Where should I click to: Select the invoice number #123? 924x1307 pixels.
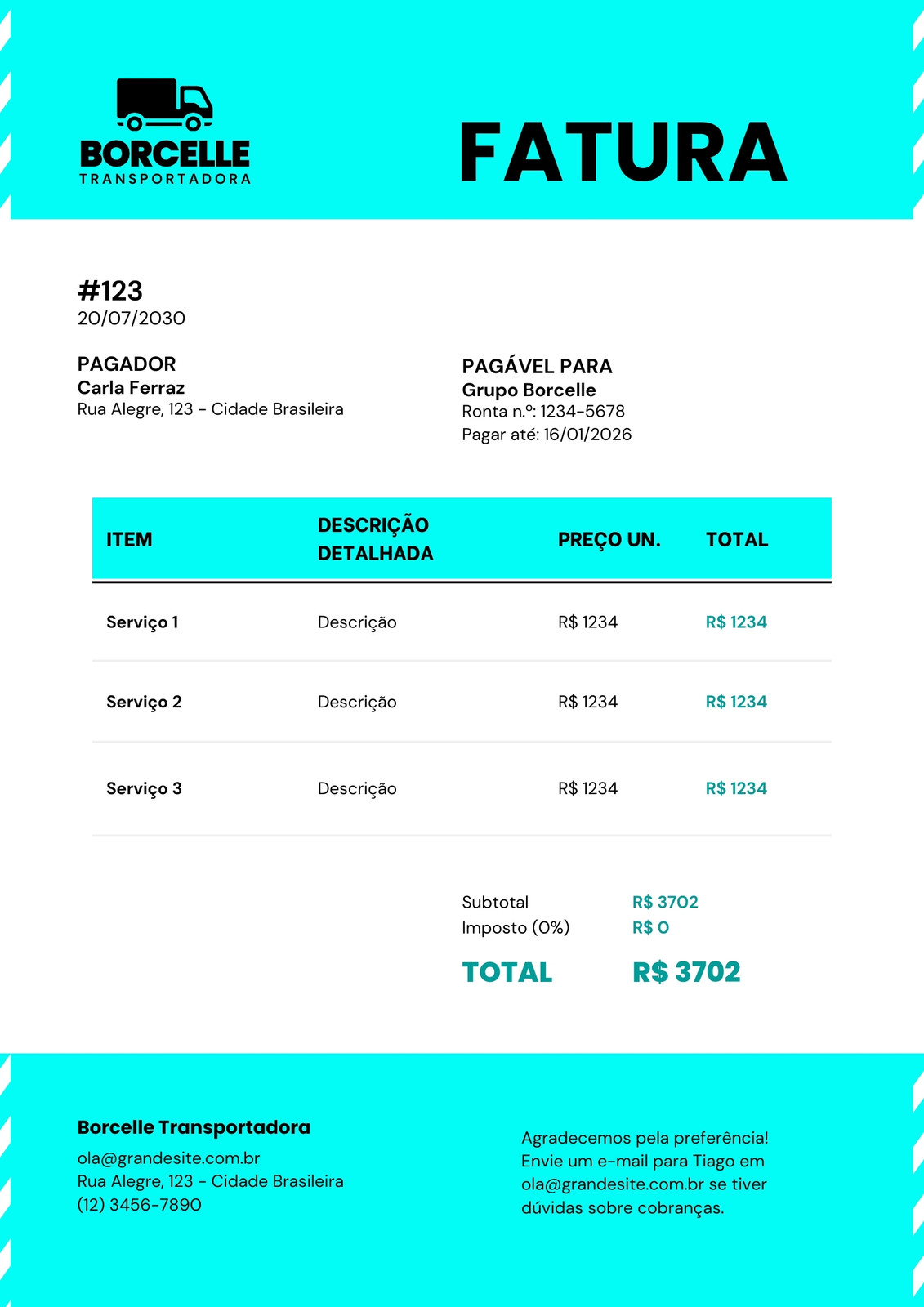pyautogui.click(x=110, y=291)
